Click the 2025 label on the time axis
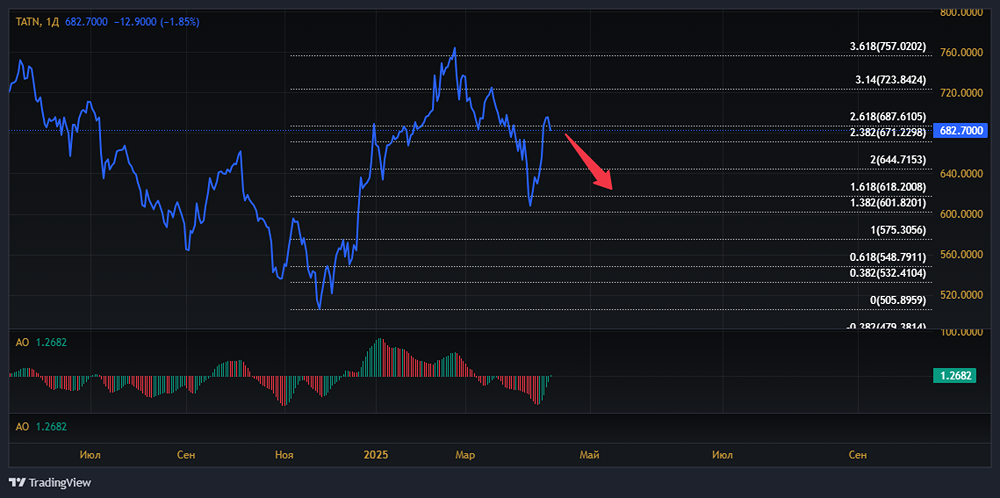 coord(375,455)
